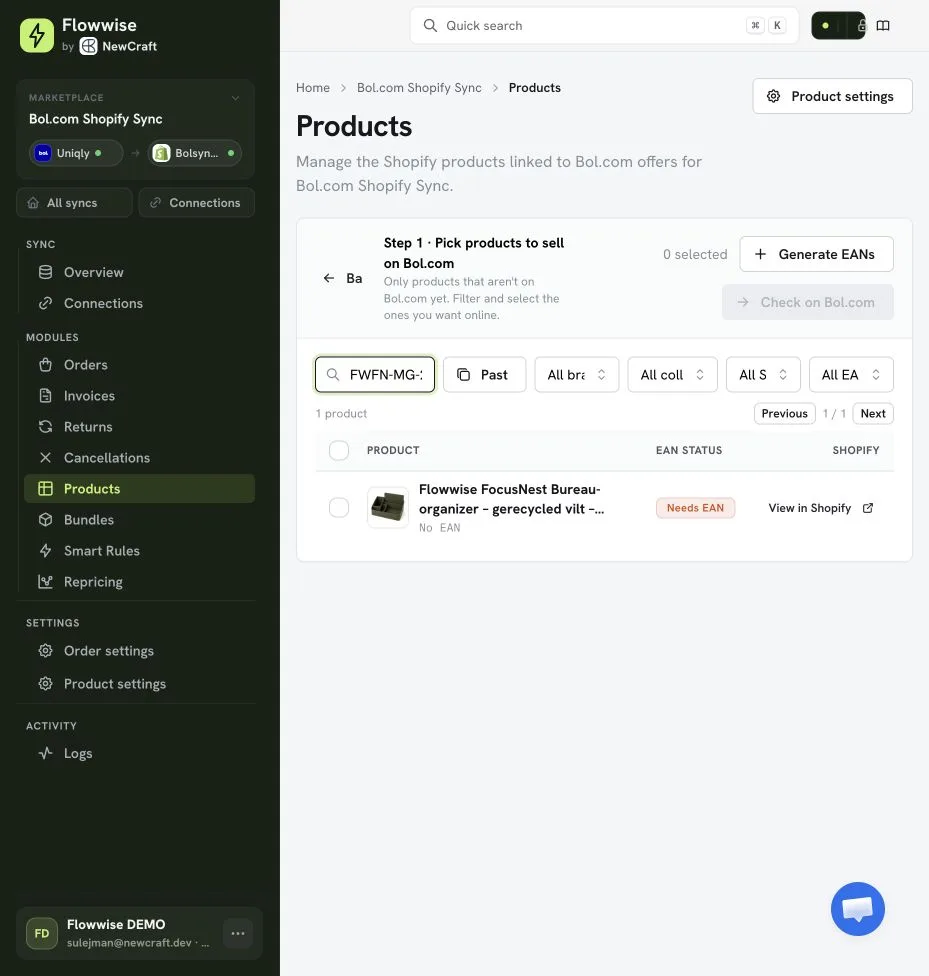Image resolution: width=929 pixels, height=976 pixels.
Task: Click the Check on Bol.com button
Action: pos(808,303)
